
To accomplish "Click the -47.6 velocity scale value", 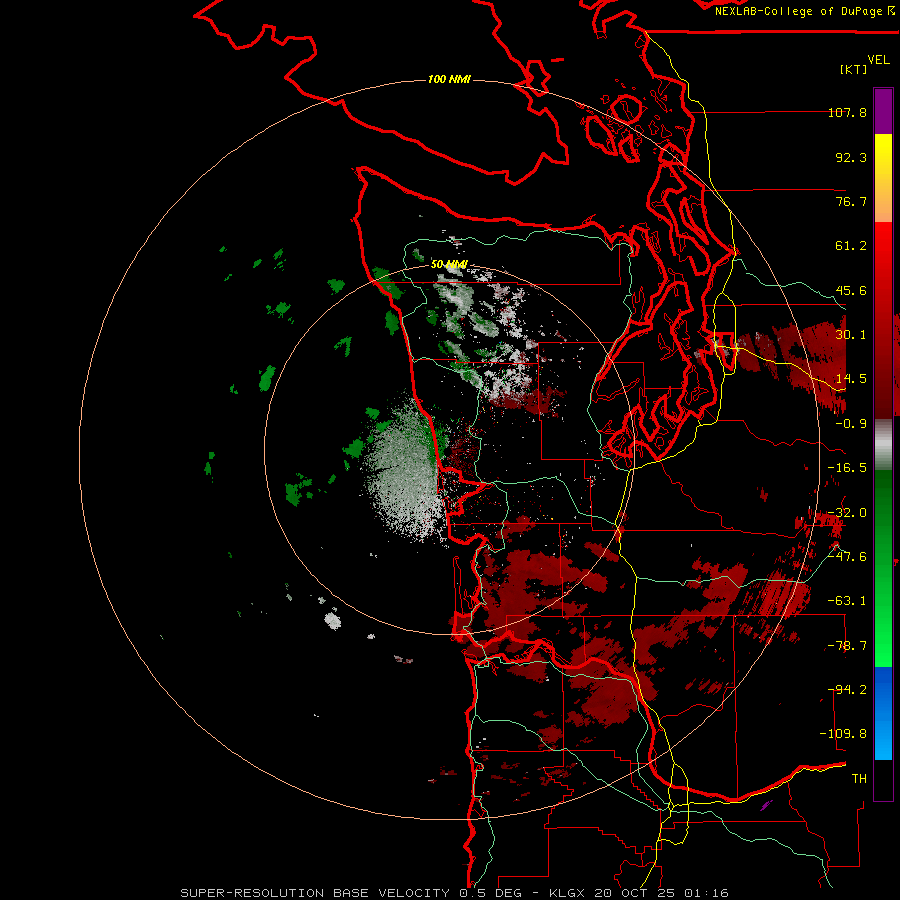I will 847,557.
